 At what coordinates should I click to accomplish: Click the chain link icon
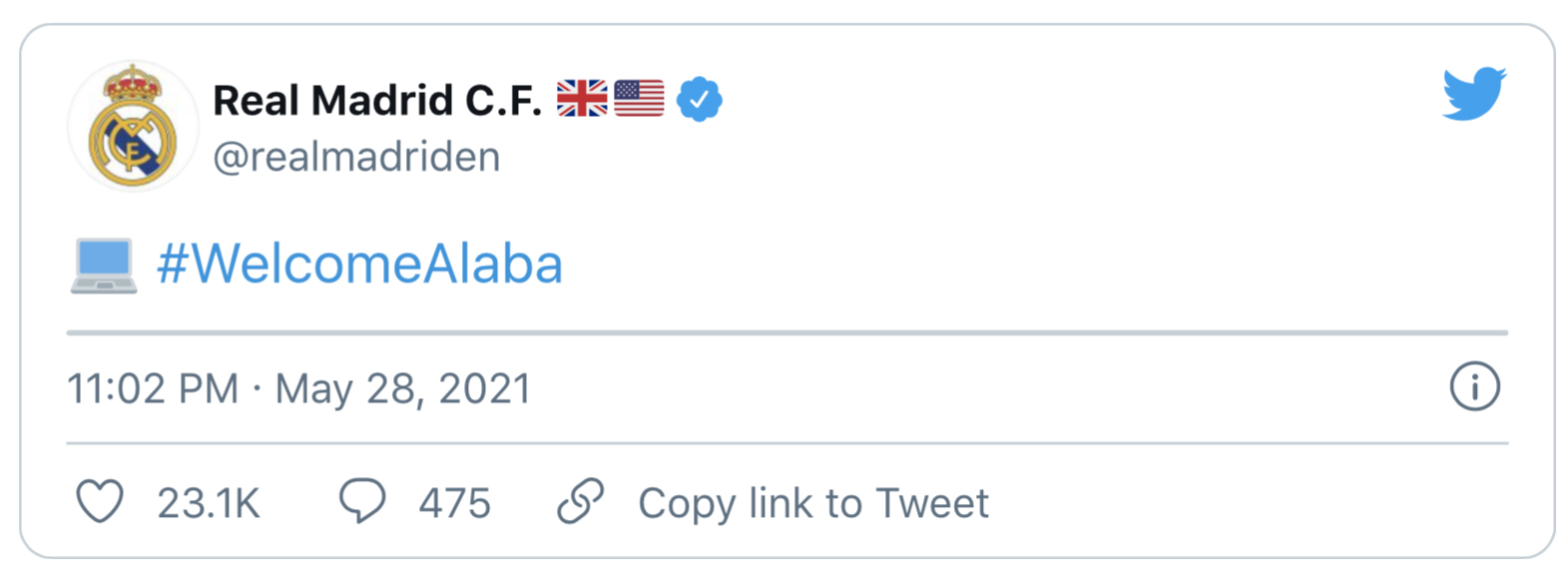point(580,501)
